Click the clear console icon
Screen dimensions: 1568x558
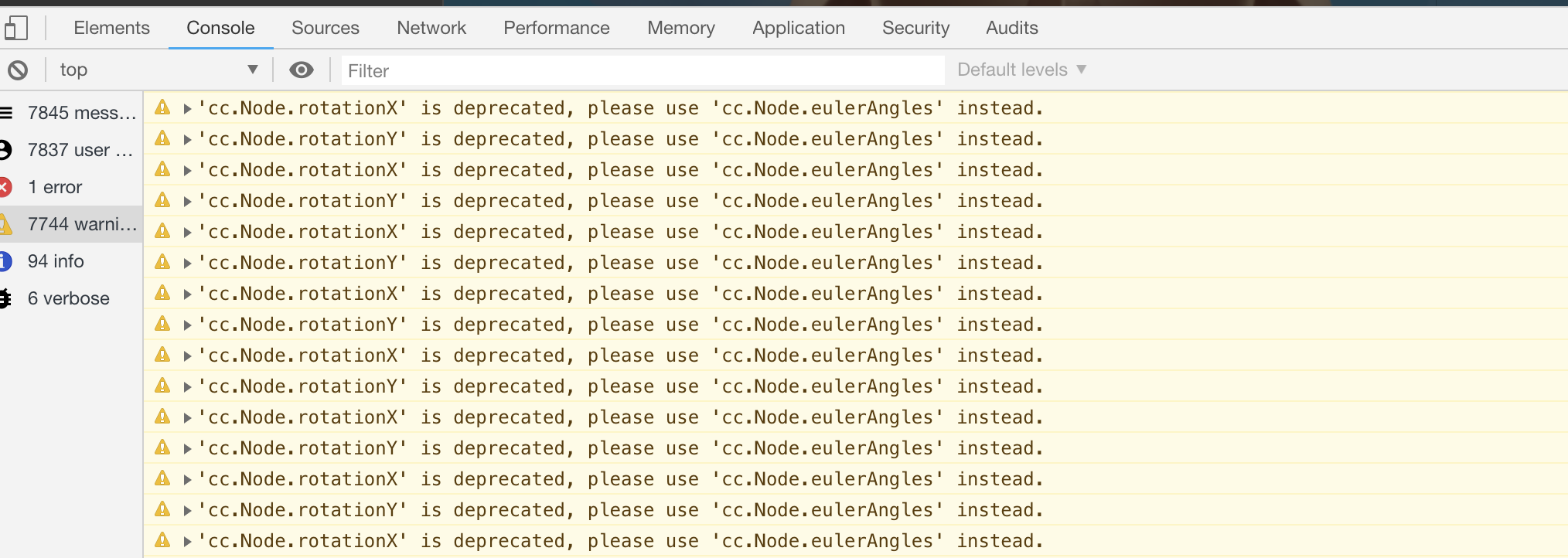pyautogui.click(x=18, y=70)
